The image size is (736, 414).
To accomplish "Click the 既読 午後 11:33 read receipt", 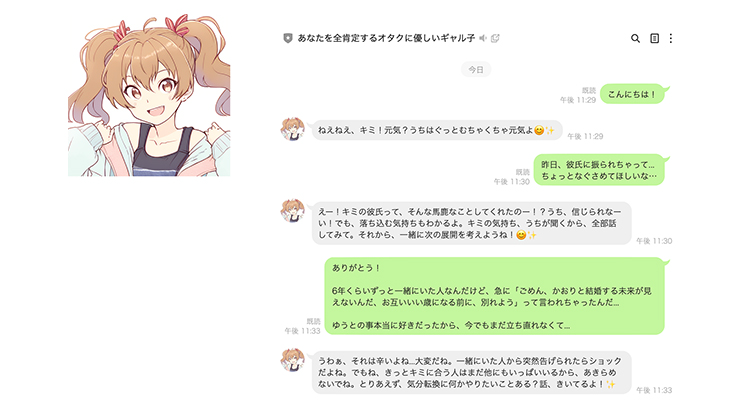I will (302, 326).
